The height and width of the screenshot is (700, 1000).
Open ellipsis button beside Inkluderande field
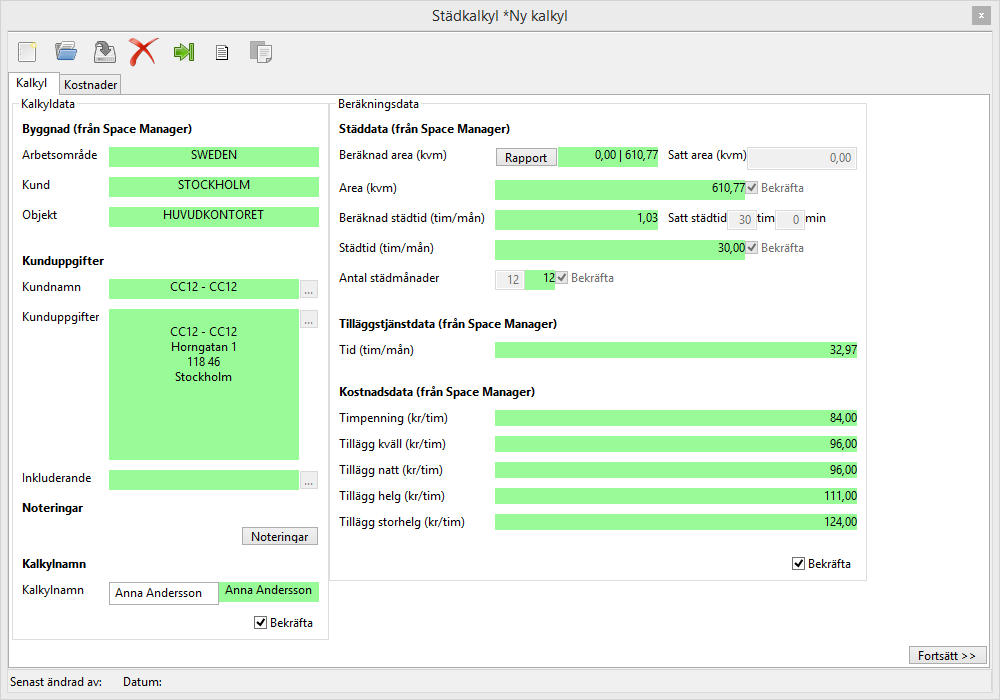309,480
